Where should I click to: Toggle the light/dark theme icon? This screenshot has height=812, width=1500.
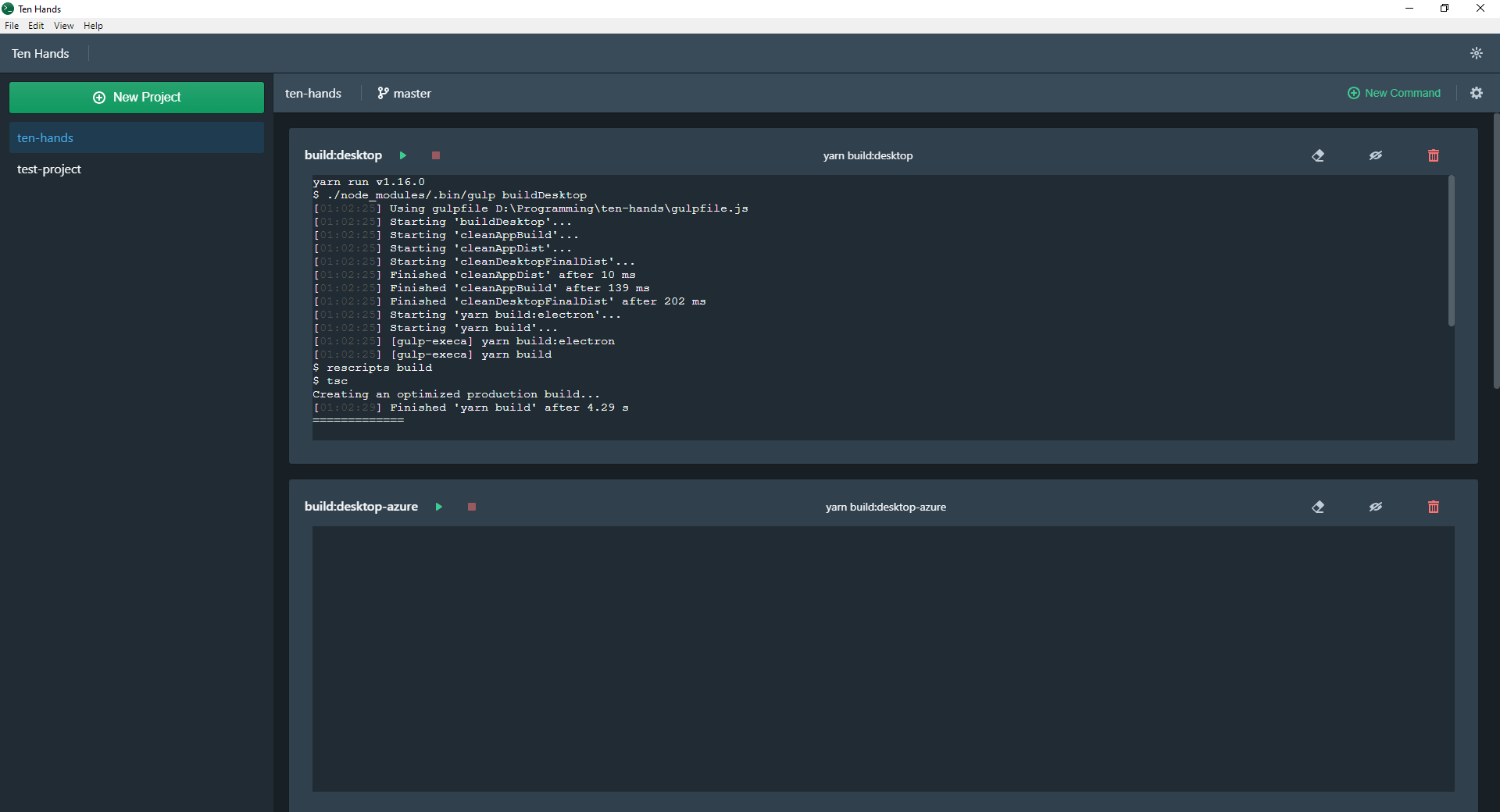[x=1476, y=53]
